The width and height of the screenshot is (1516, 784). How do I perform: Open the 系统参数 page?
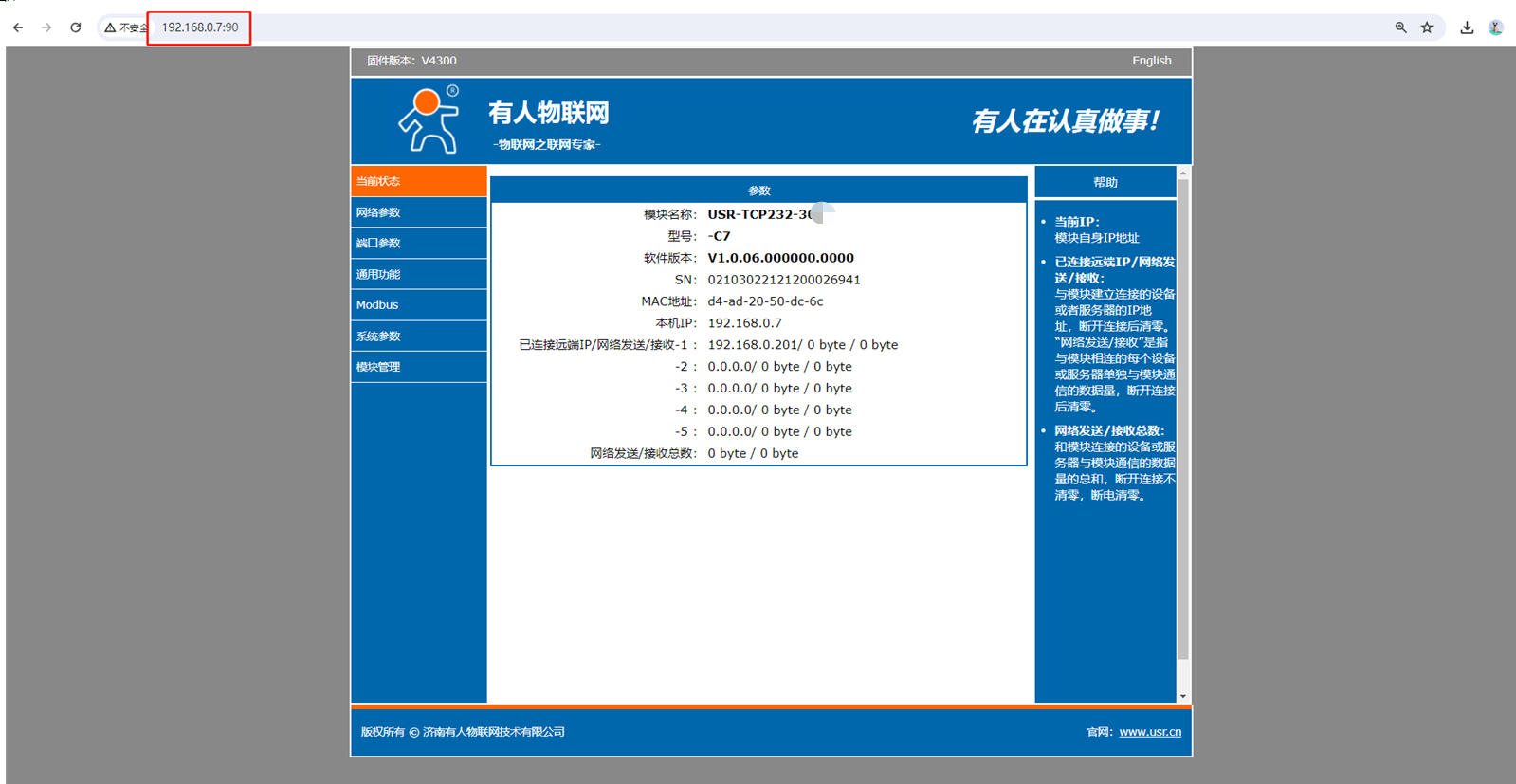click(x=419, y=337)
